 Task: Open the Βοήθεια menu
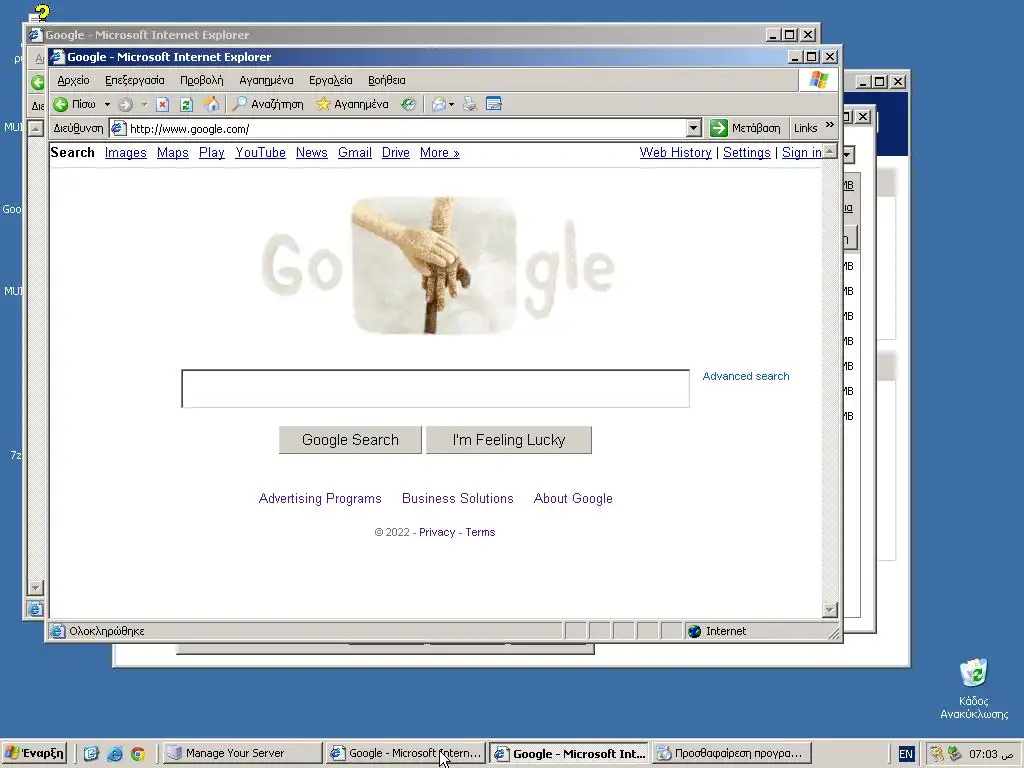click(x=387, y=80)
